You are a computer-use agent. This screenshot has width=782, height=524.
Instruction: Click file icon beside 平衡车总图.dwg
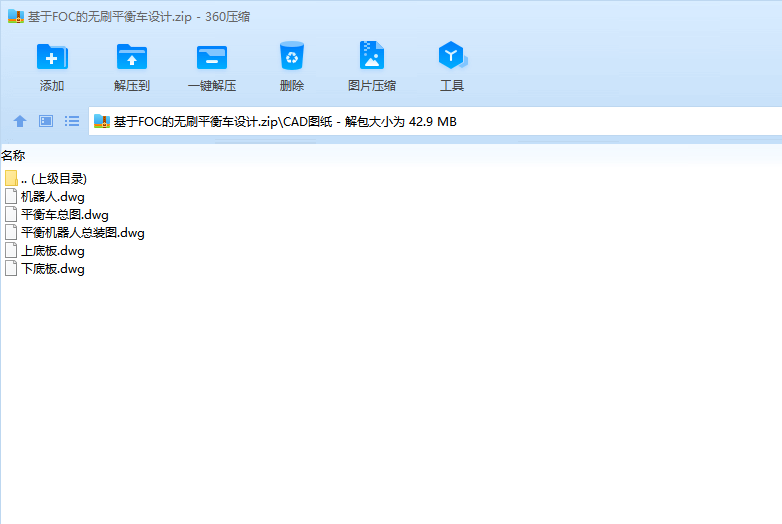click(11, 214)
